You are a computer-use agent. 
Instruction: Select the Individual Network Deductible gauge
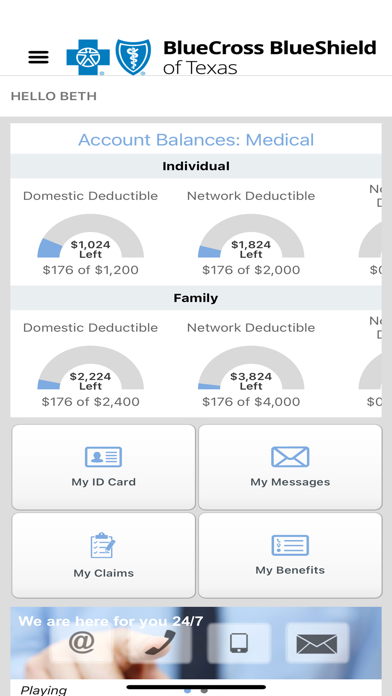point(251,236)
